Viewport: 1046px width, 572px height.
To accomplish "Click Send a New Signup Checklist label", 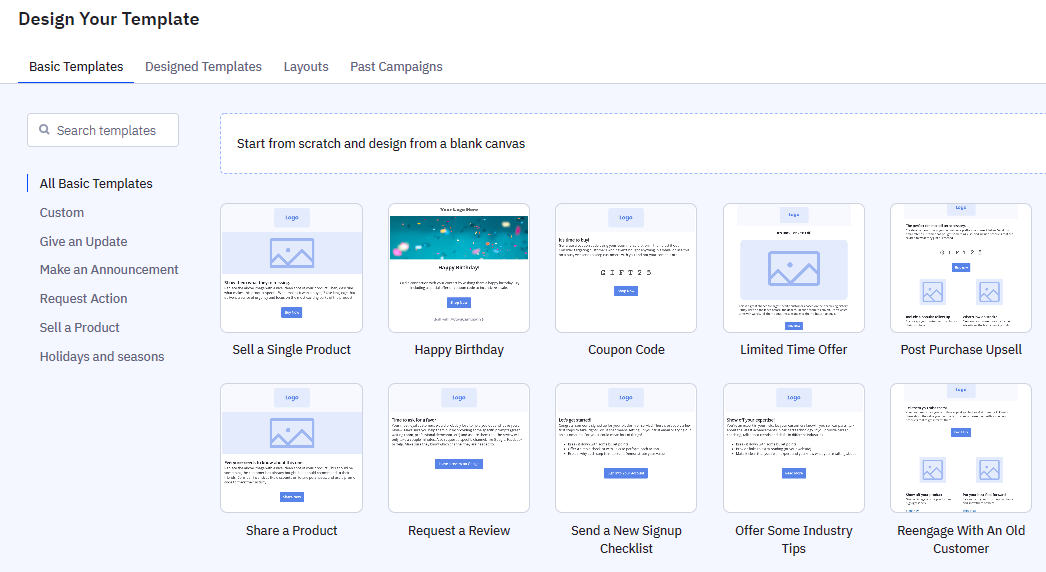I will [x=626, y=539].
